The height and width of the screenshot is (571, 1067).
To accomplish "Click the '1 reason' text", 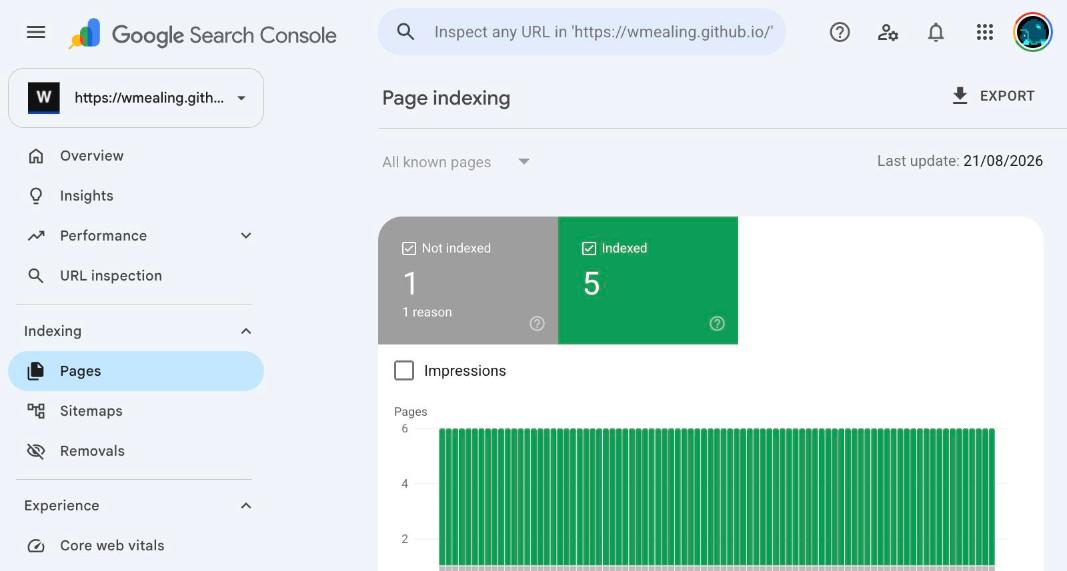I will [427, 312].
